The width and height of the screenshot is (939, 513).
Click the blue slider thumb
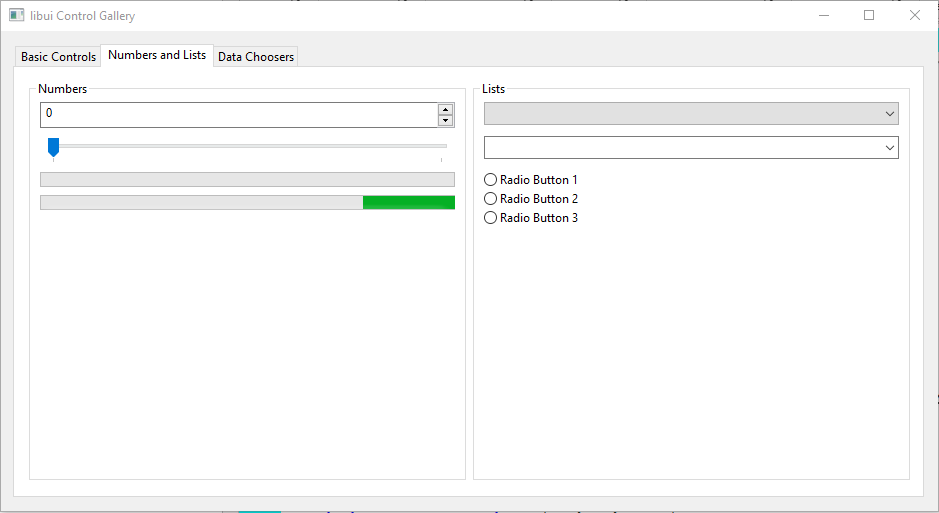(x=54, y=147)
